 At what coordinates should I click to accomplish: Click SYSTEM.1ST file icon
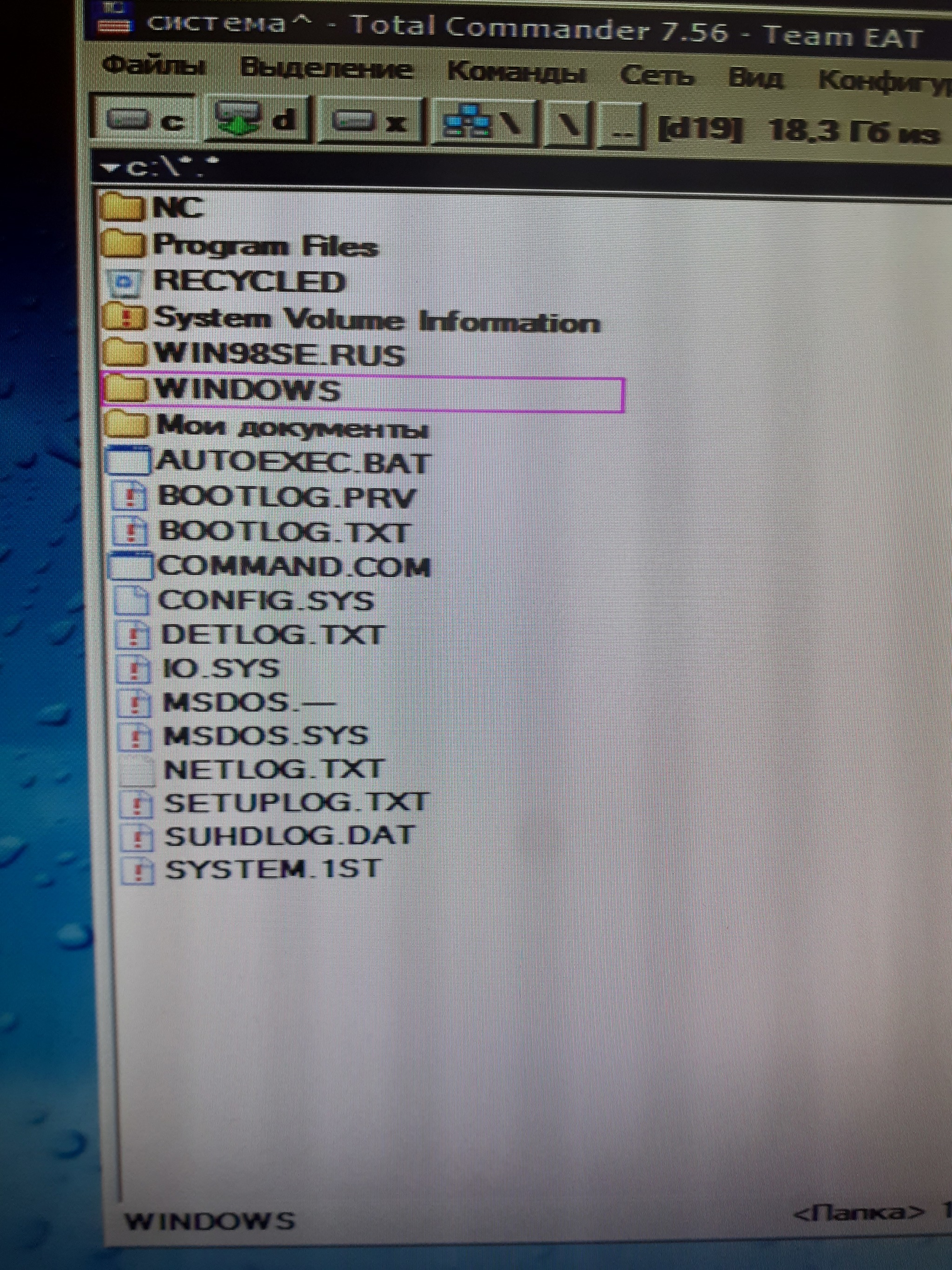137,871
